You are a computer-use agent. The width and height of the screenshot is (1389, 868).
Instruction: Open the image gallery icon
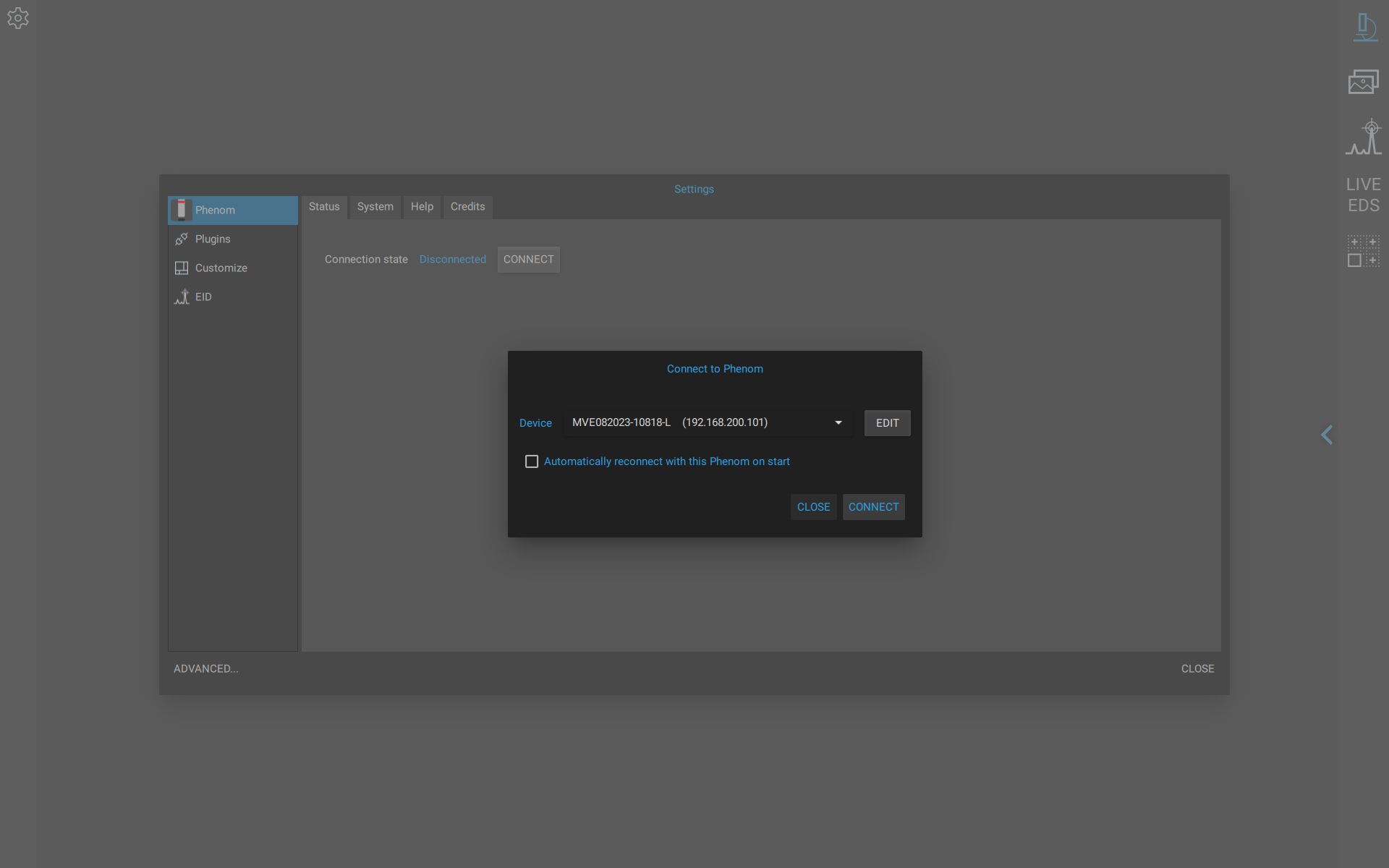[1364, 82]
